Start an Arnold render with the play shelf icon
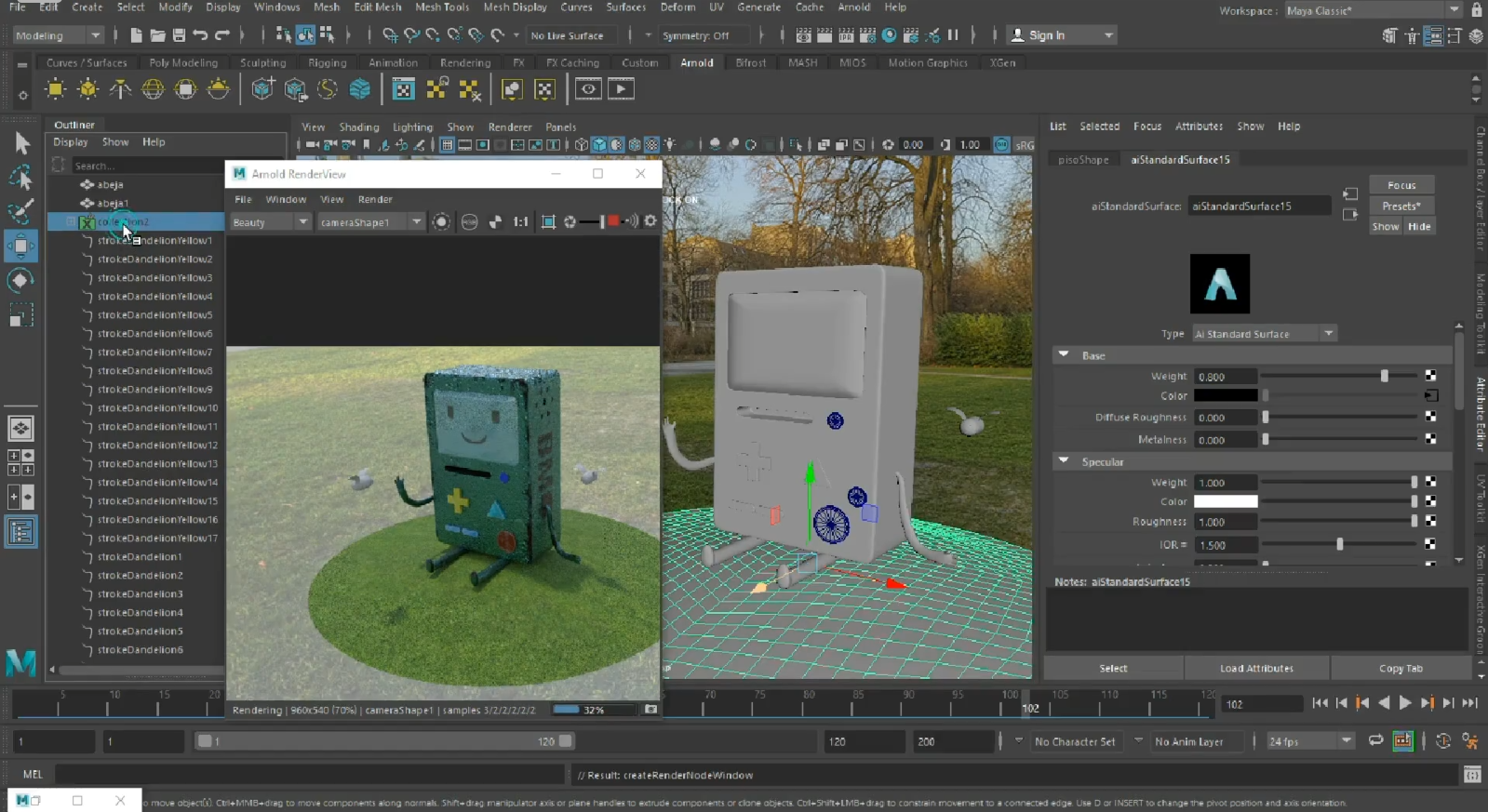The height and width of the screenshot is (812, 1488). (621, 89)
